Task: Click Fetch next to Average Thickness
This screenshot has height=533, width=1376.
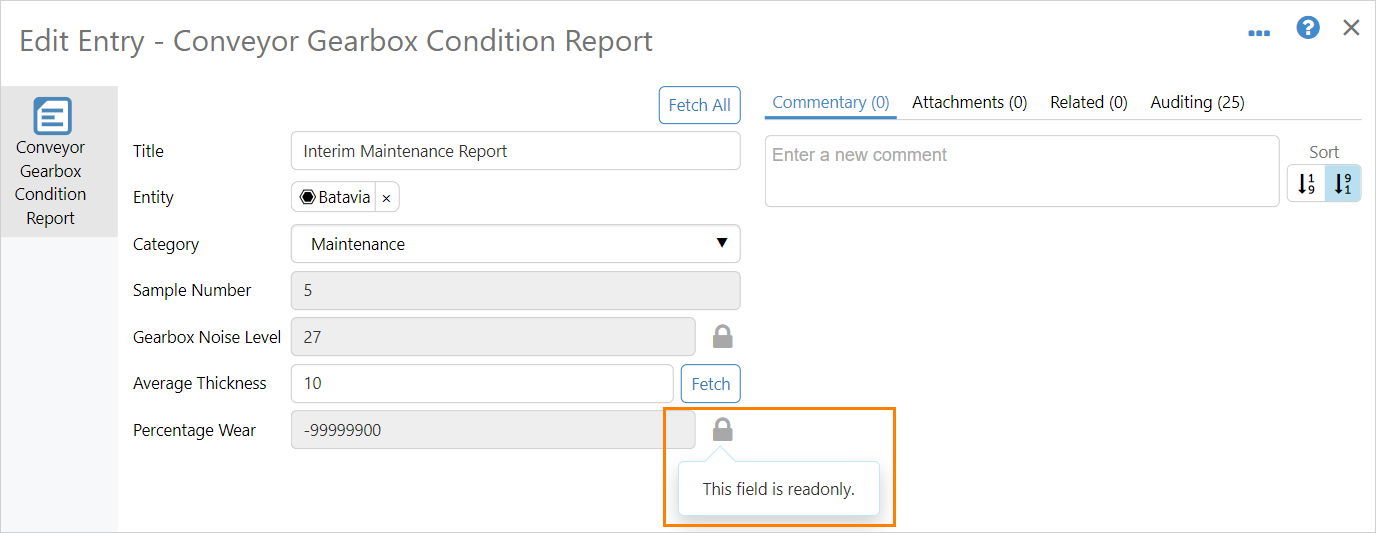Action: click(711, 383)
